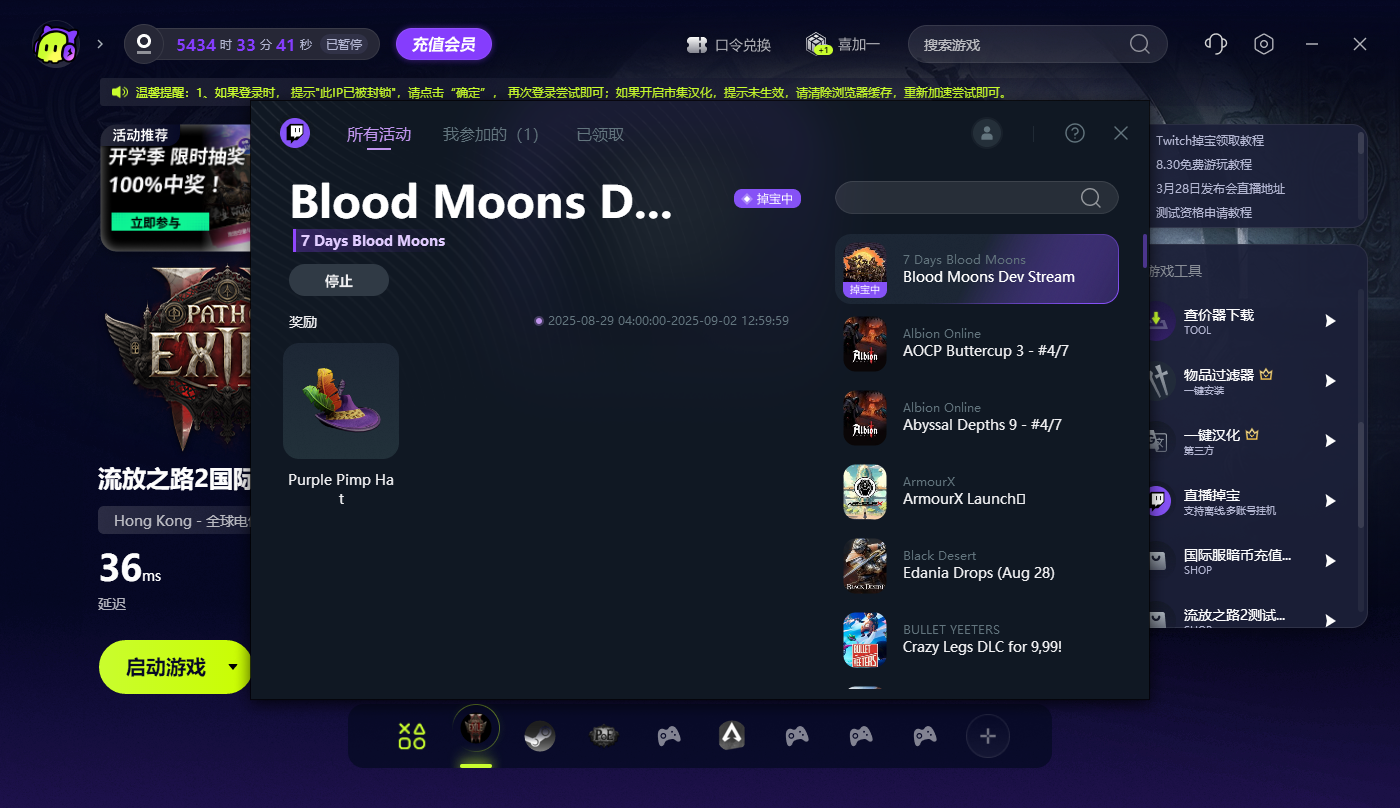1400x808 pixels.
Task: Open the hexagon settings icon in the title bar
Action: [1264, 44]
